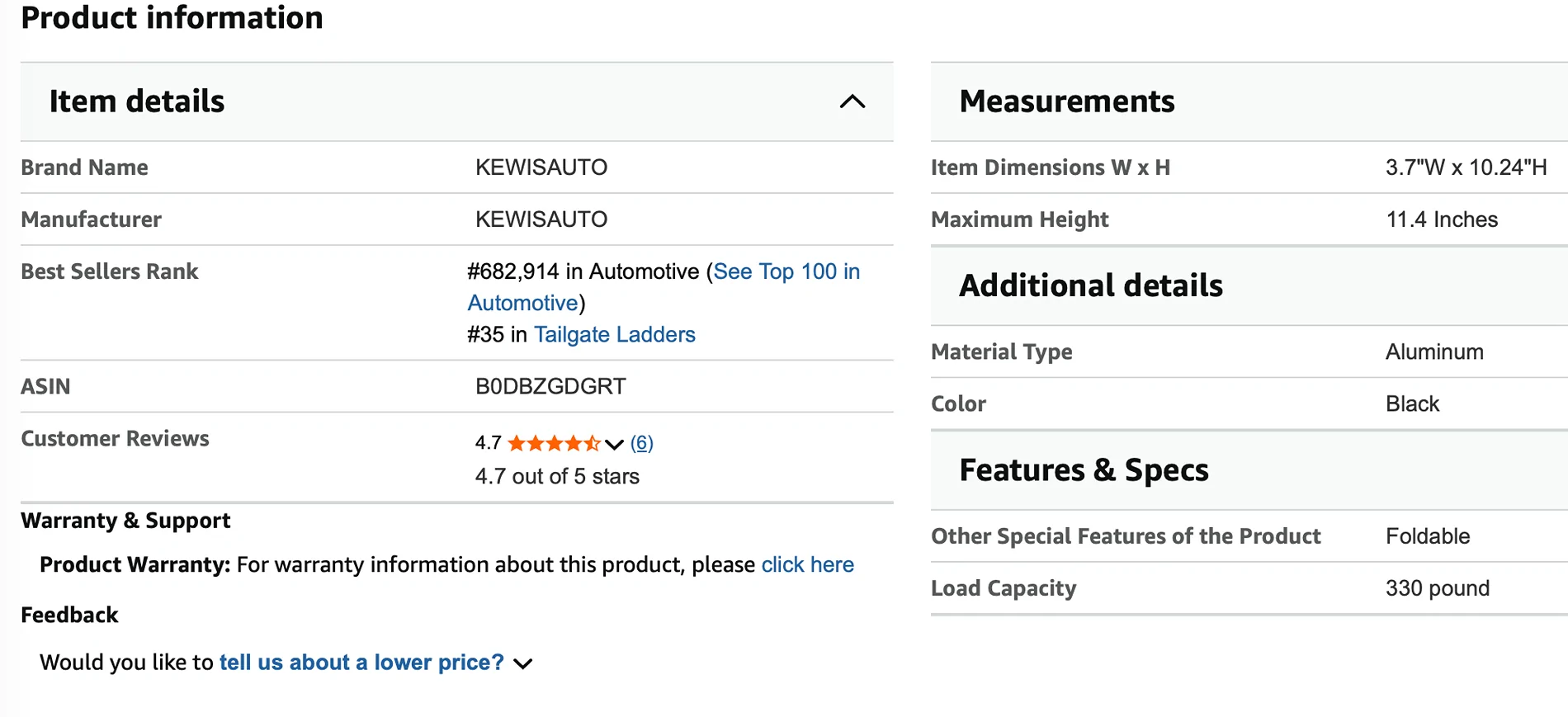
Task: Open the (6) customer reviews link
Action: click(642, 443)
